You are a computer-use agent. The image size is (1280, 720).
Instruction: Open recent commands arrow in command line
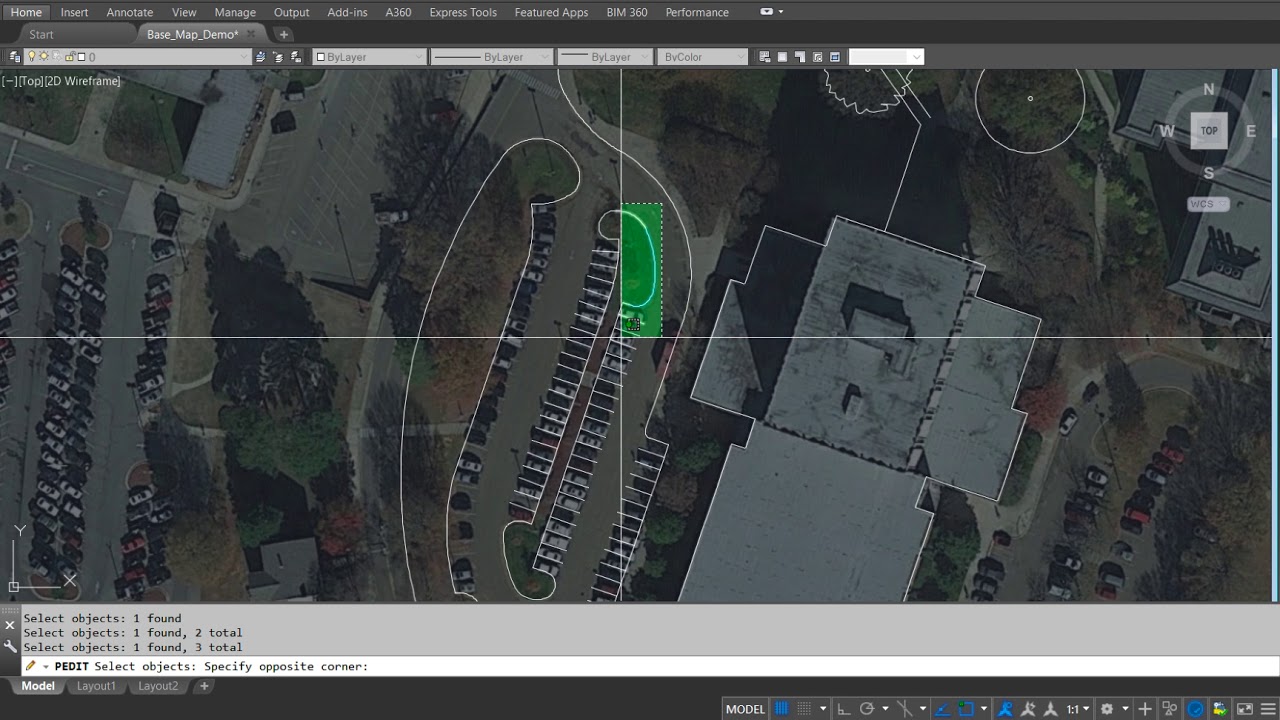[46, 667]
